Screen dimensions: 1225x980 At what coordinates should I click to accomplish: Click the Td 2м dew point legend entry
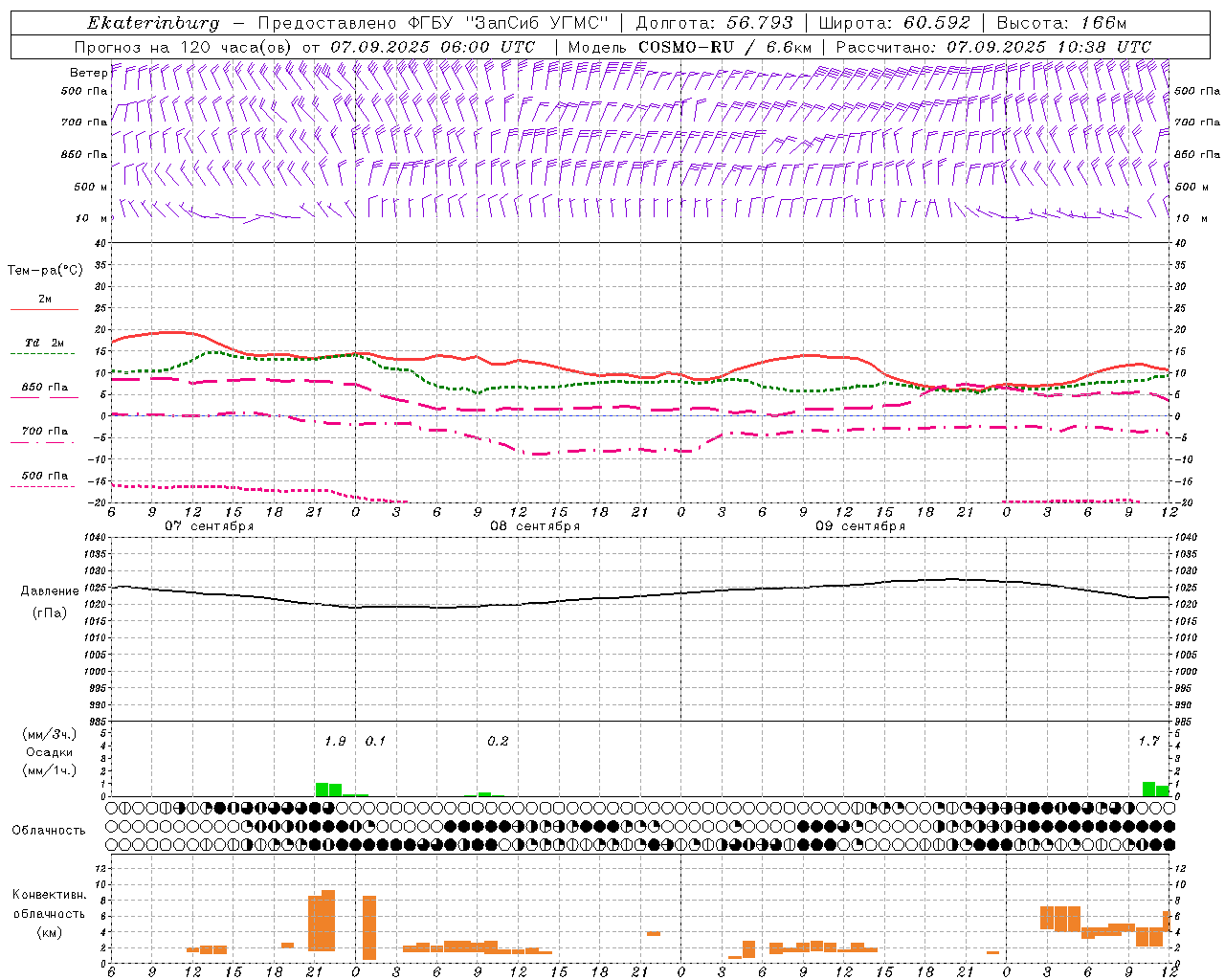tap(45, 343)
